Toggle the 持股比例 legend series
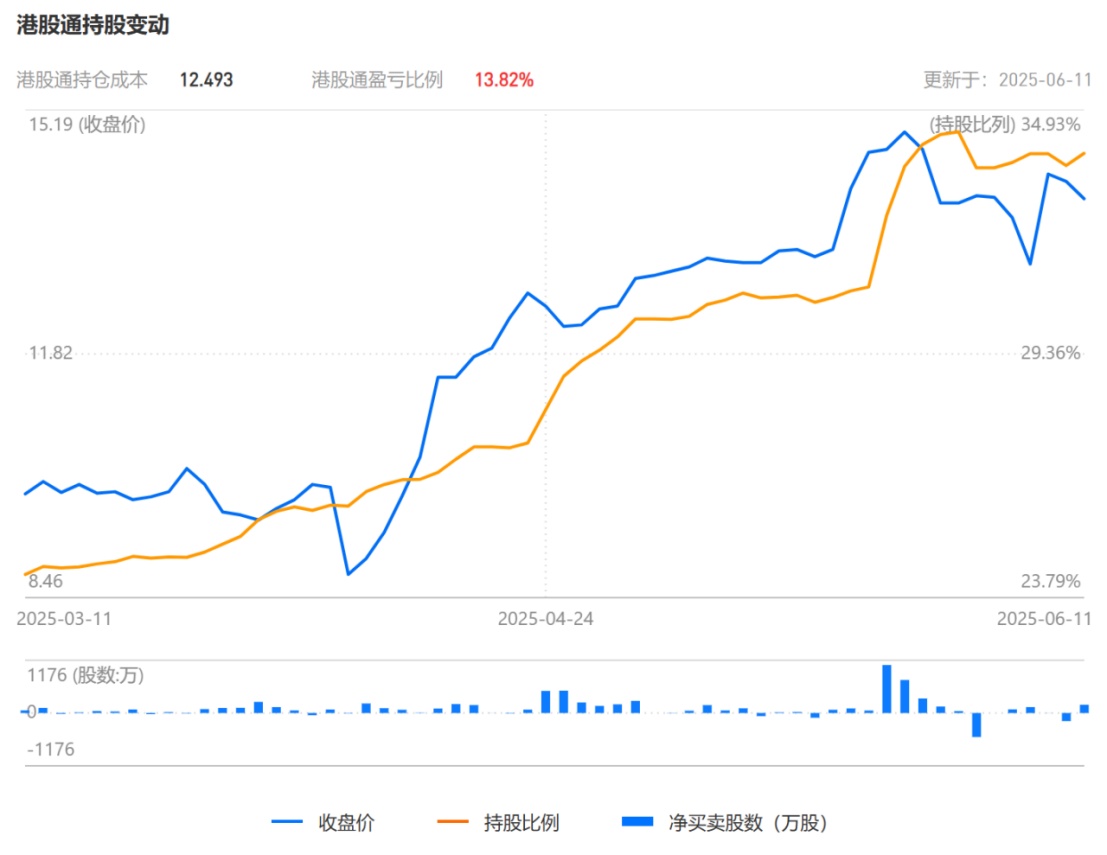 pos(521,823)
